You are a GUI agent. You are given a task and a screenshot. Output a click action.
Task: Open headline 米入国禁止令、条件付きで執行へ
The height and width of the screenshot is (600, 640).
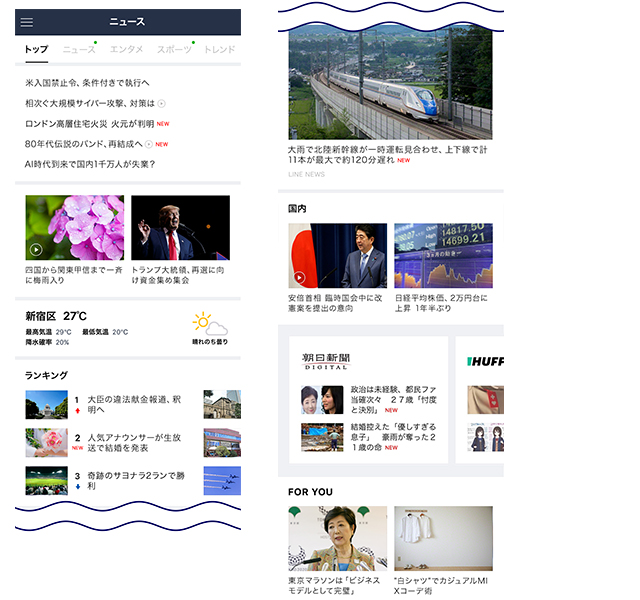point(87,83)
